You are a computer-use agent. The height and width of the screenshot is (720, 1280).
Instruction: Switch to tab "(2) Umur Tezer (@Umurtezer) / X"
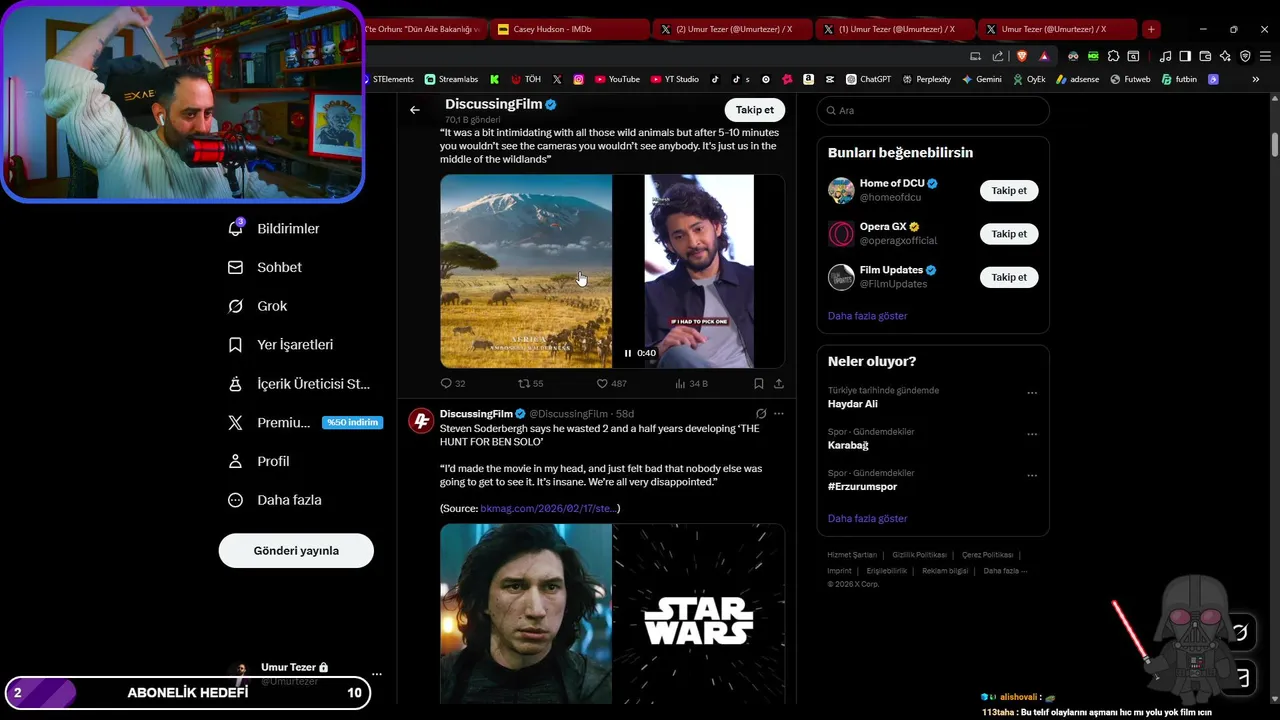point(733,29)
